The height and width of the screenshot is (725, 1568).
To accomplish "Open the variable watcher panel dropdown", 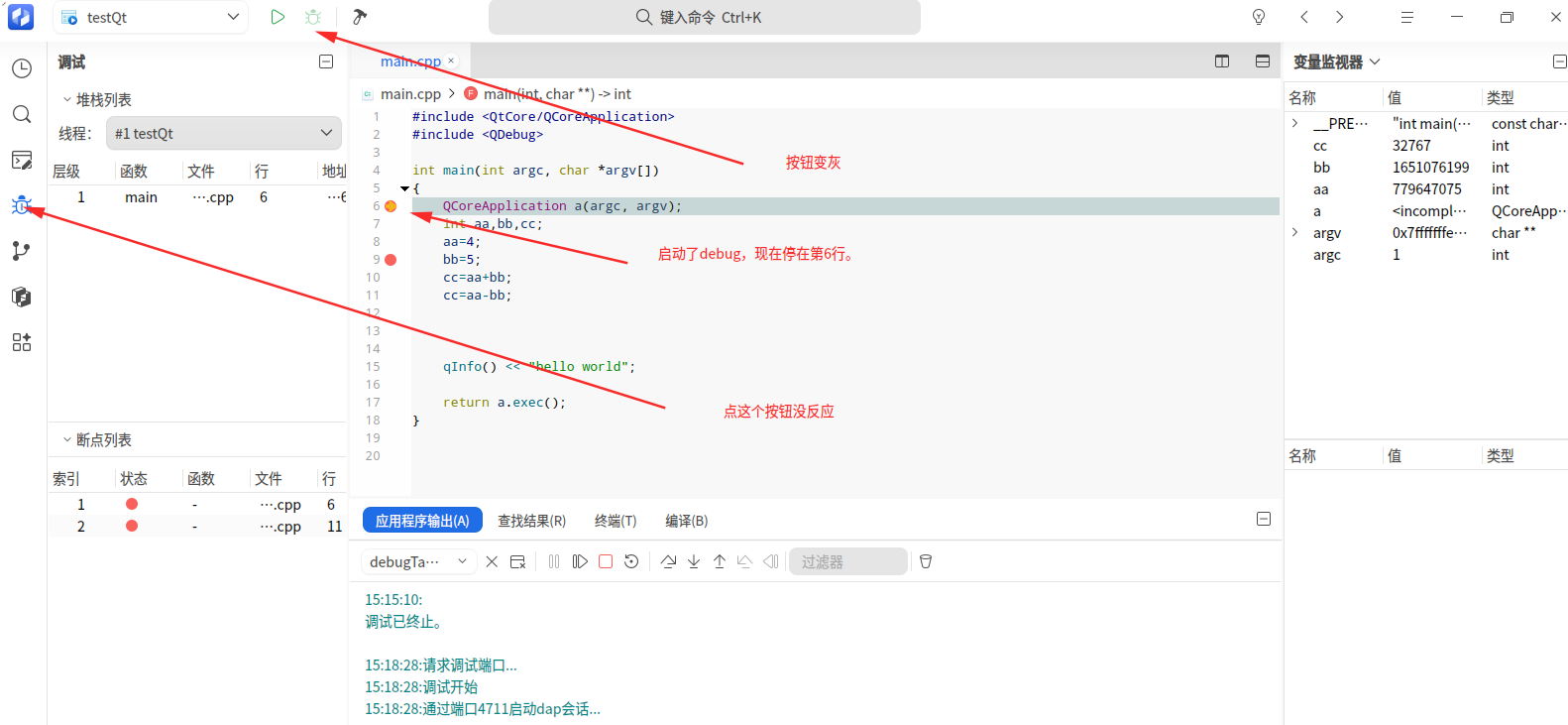I will pyautogui.click(x=1375, y=61).
